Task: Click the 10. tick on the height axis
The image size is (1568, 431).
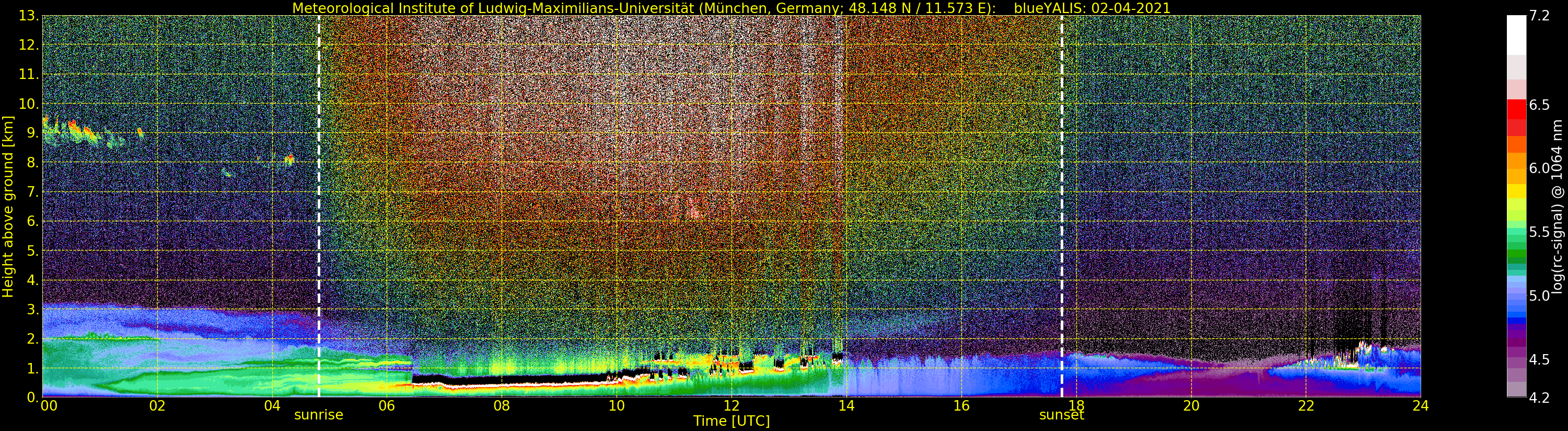Action: [x=29, y=104]
